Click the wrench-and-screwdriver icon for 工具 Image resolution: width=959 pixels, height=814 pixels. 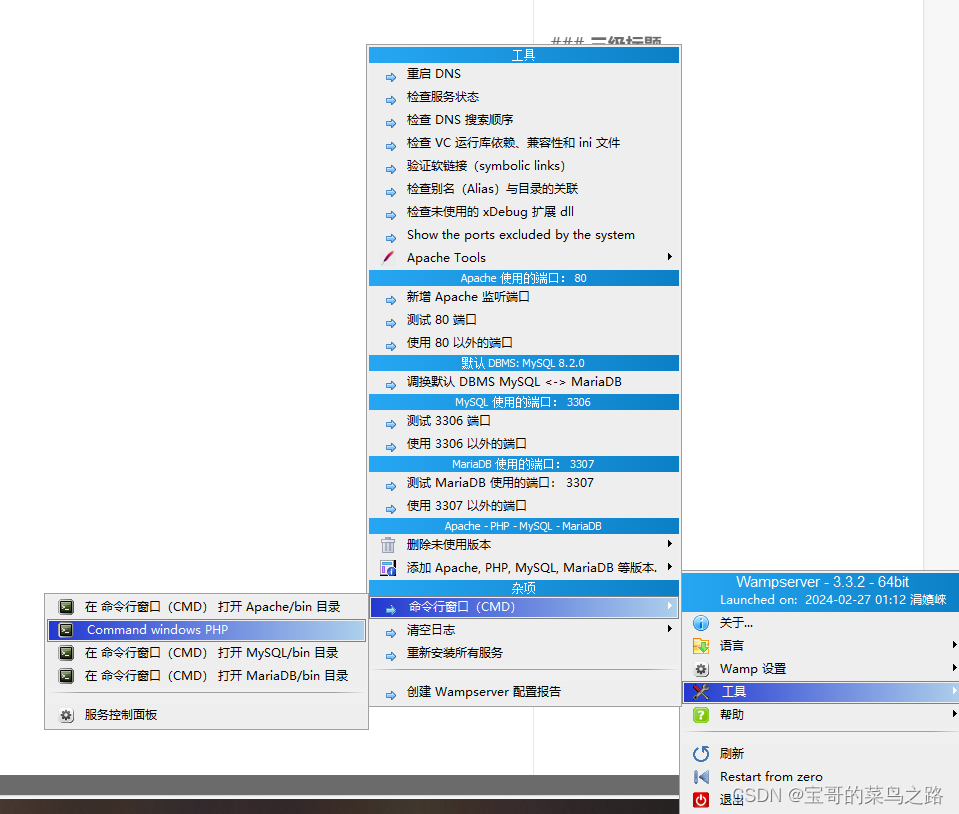point(701,692)
